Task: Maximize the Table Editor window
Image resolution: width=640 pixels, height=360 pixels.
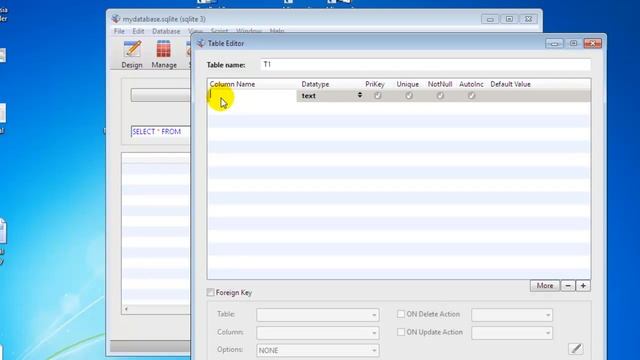Action: coord(573,43)
